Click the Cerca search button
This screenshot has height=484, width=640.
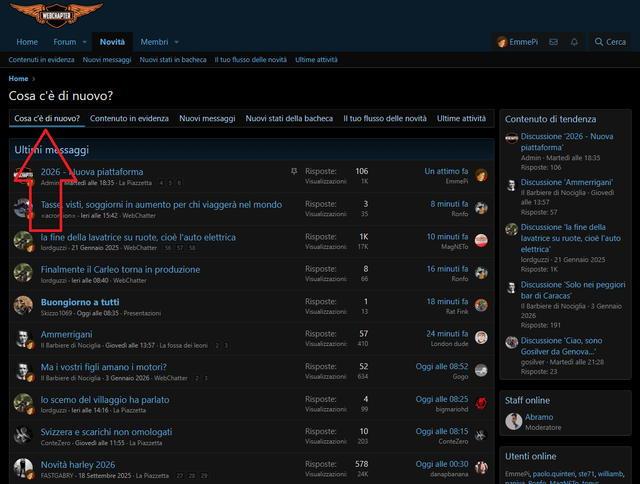click(x=610, y=42)
